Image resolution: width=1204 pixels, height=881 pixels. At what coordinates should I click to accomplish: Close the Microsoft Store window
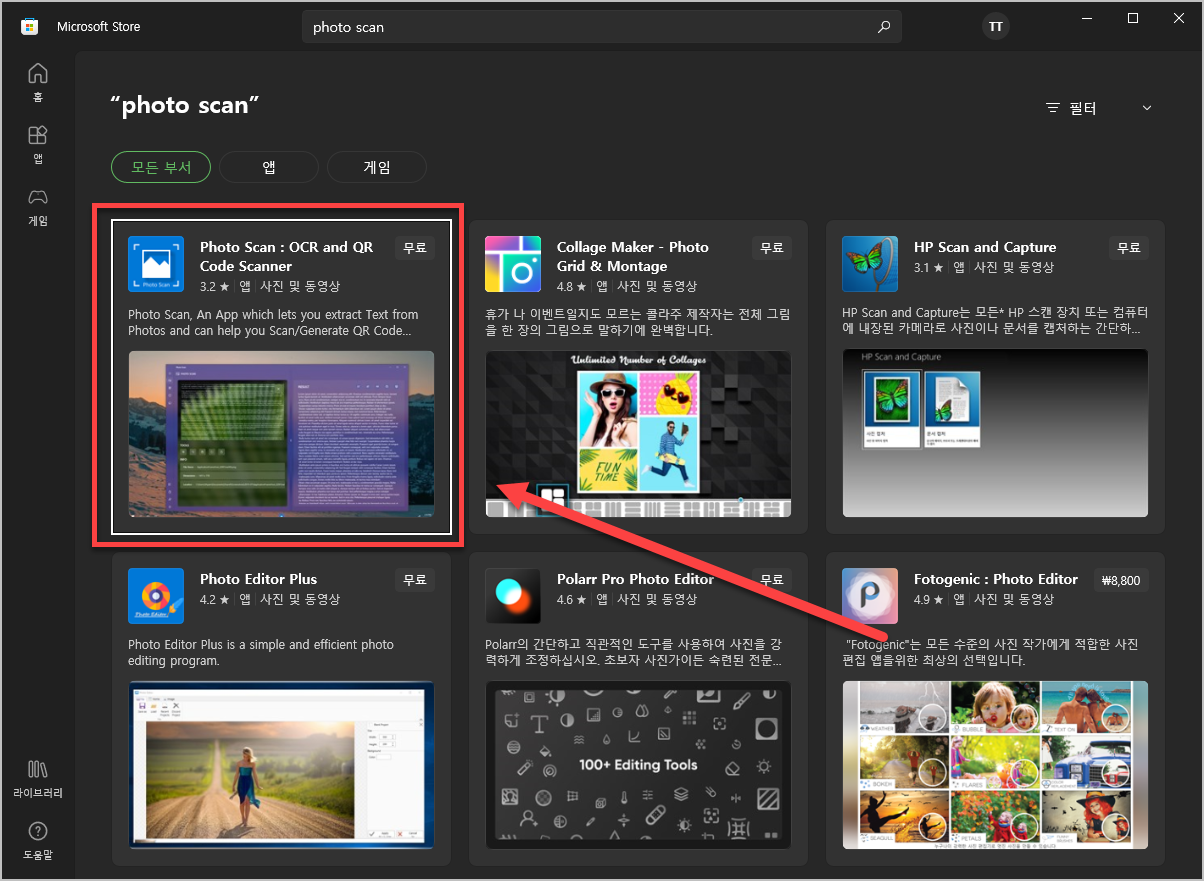click(x=1179, y=18)
